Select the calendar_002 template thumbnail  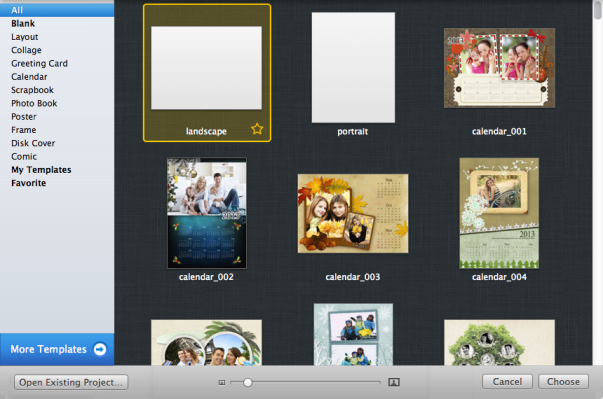pyautogui.click(x=207, y=213)
